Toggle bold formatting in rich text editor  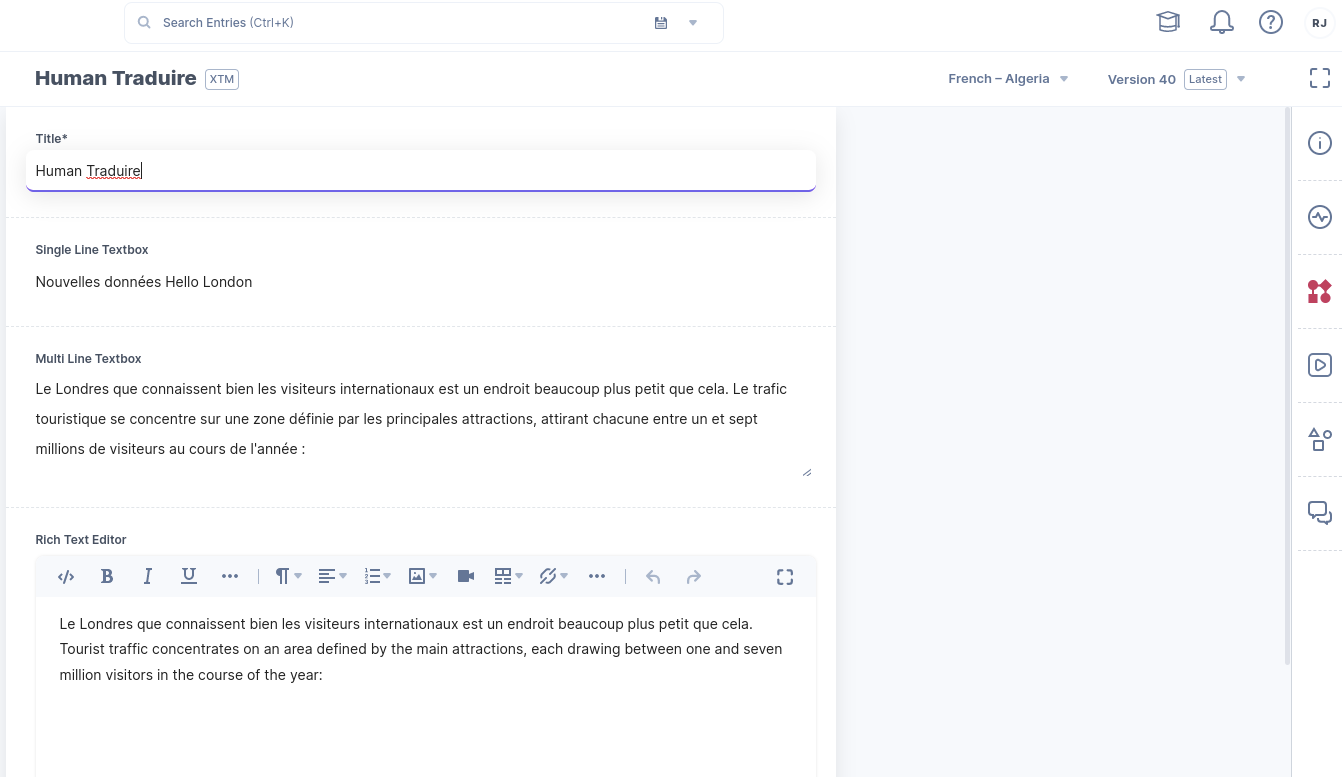click(x=107, y=576)
